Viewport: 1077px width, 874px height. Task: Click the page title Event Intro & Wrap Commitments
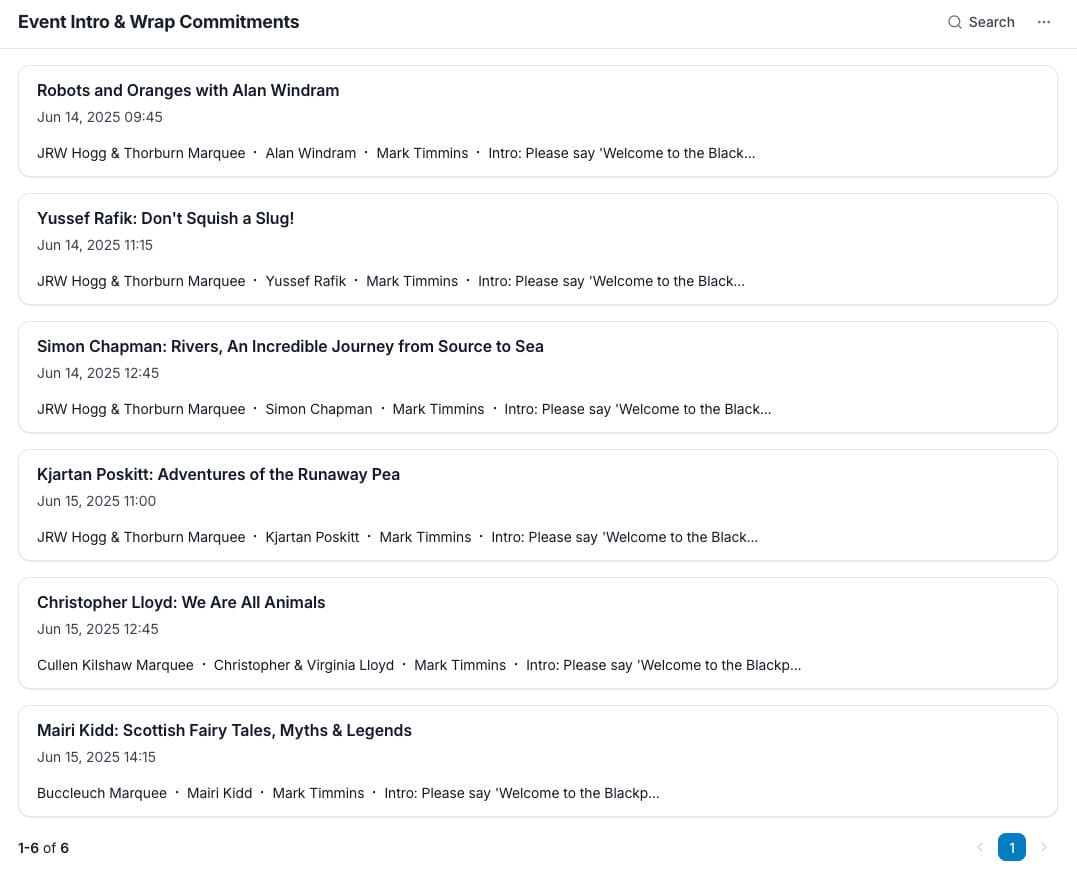(158, 22)
